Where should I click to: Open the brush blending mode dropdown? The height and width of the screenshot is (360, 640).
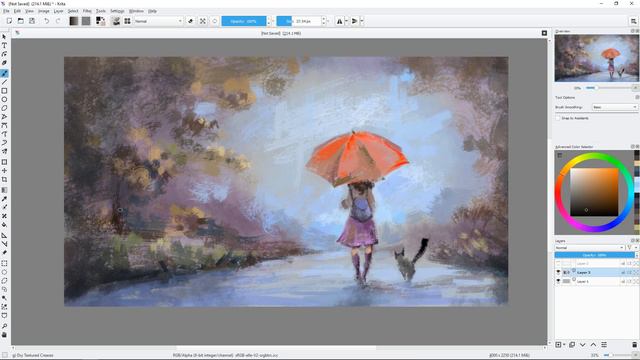[158, 21]
